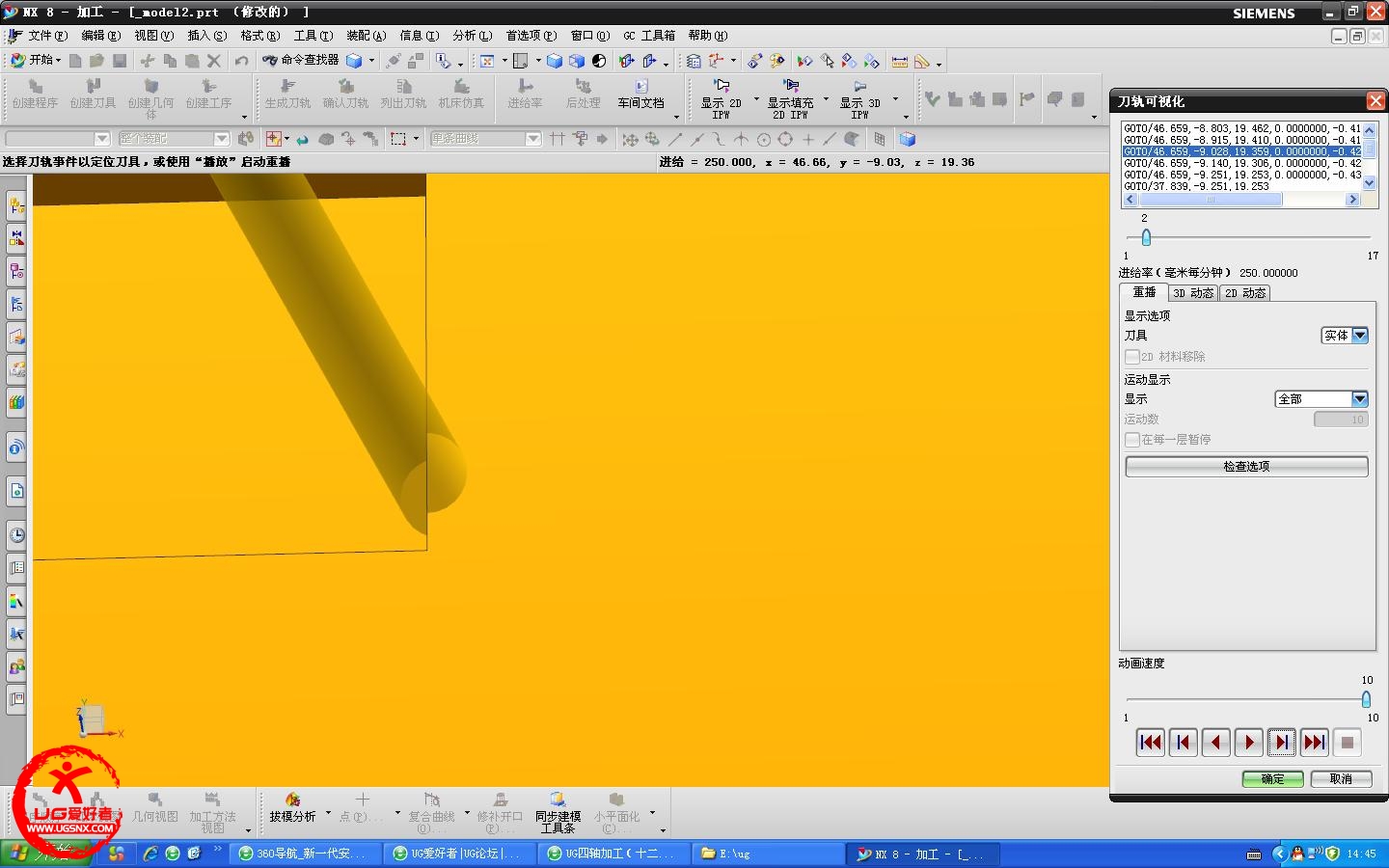Viewport: 1389px width, 868px height.
Task: Click the skip to end playback button
Action: (1315, 743)
